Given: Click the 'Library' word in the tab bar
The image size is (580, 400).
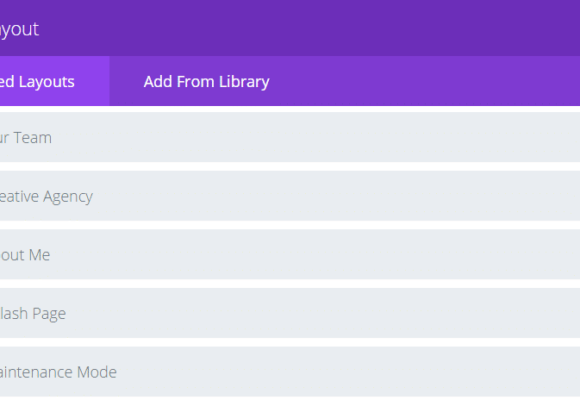Looking at the screenshot, I should point(244,82).
